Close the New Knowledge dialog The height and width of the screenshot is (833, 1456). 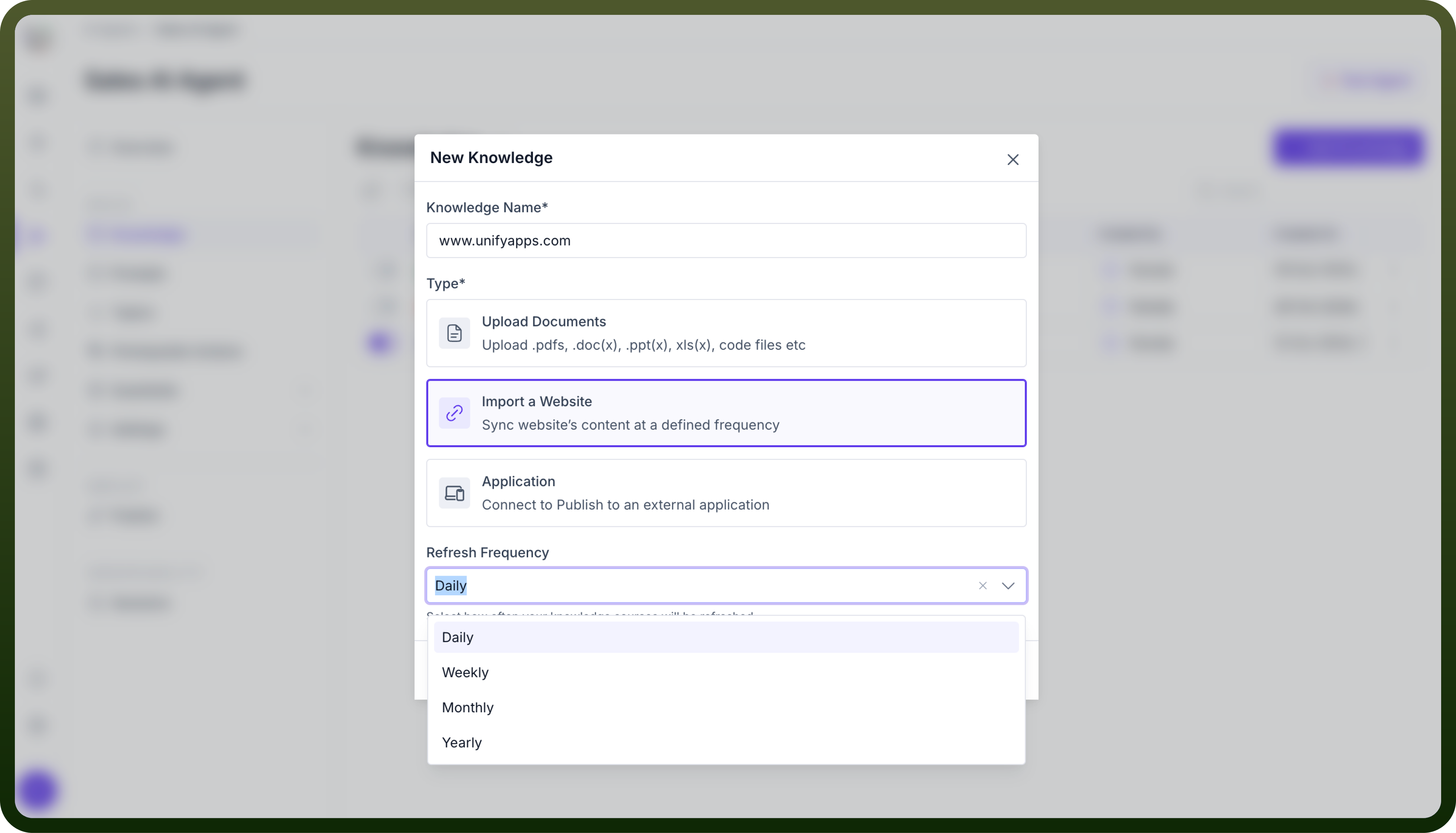1013,160
